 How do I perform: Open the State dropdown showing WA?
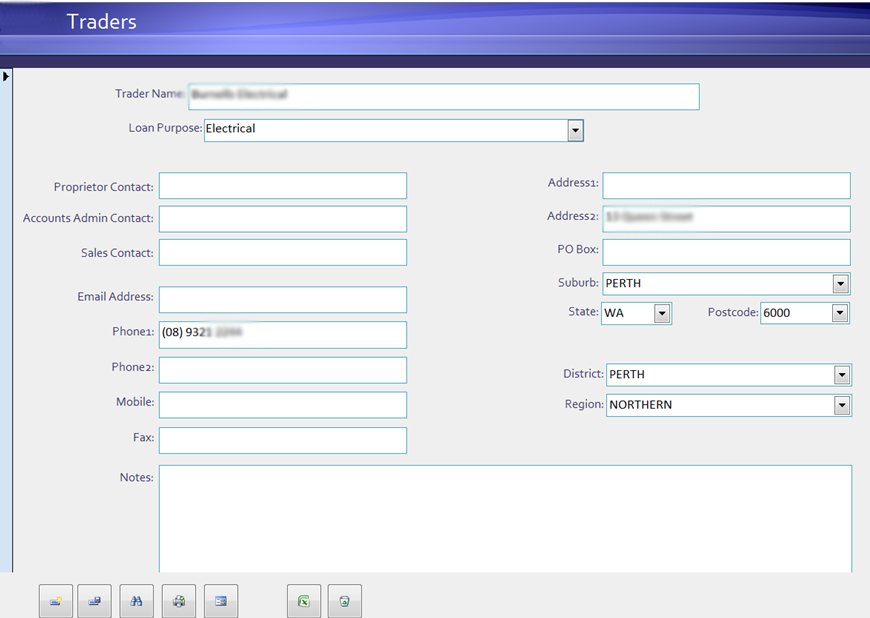click(662, 313)
